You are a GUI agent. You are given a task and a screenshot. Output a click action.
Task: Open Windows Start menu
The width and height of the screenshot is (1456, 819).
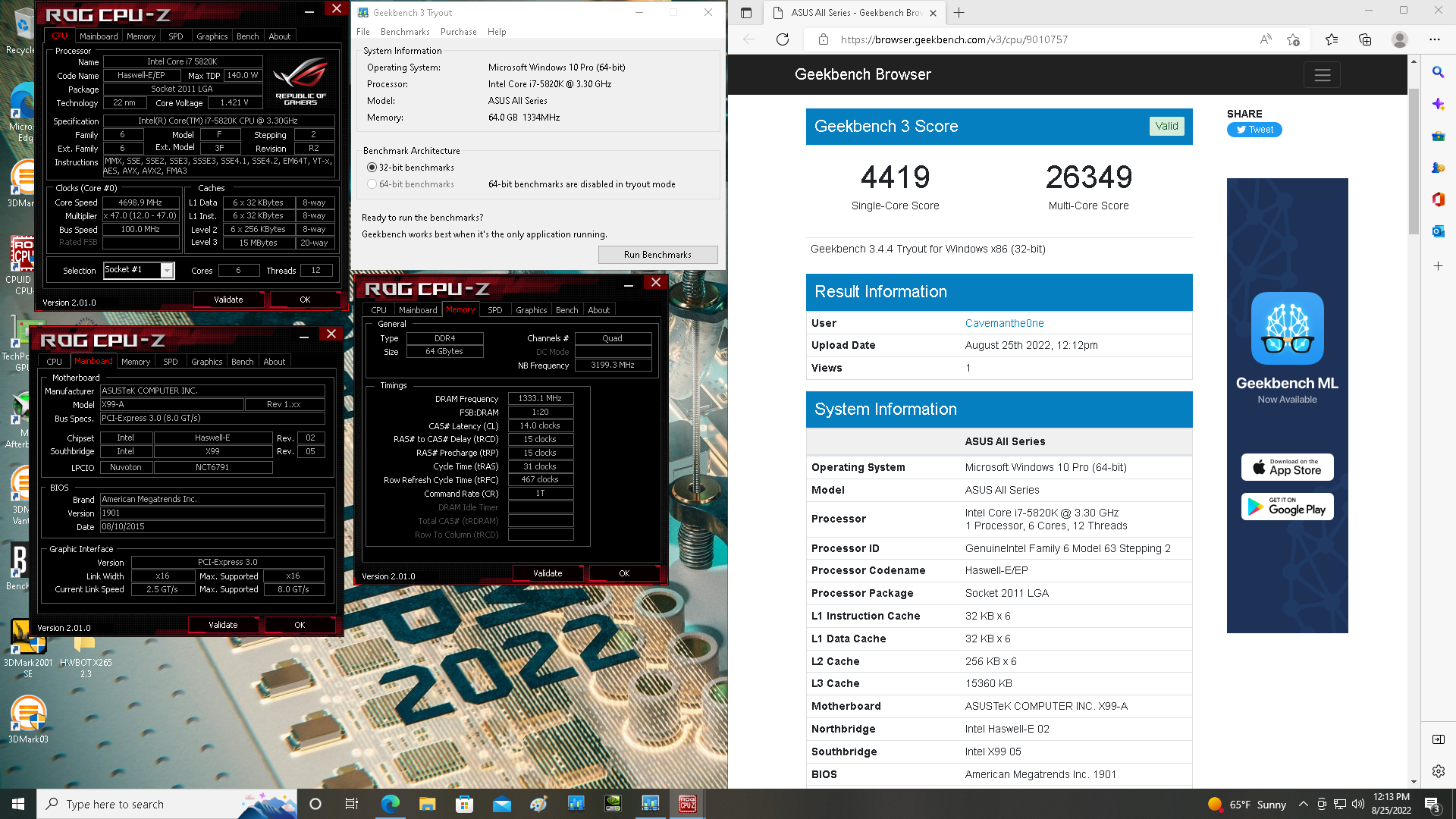pyautogui.click(x=18, y=804)
